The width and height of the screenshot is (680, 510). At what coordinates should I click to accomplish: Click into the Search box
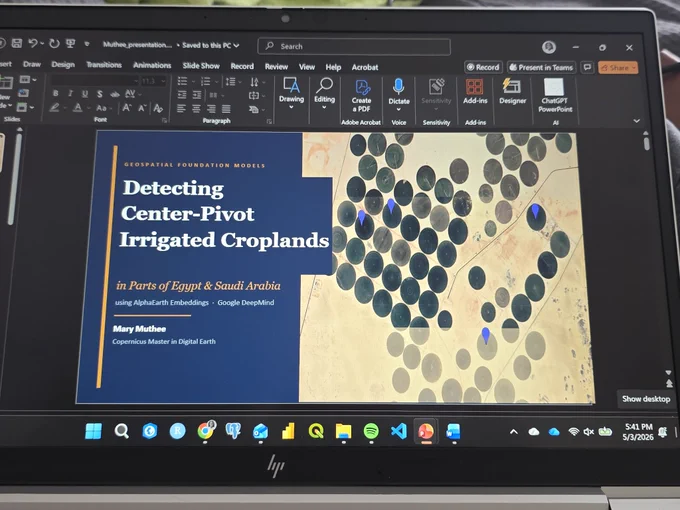click(x=354, y=46)
